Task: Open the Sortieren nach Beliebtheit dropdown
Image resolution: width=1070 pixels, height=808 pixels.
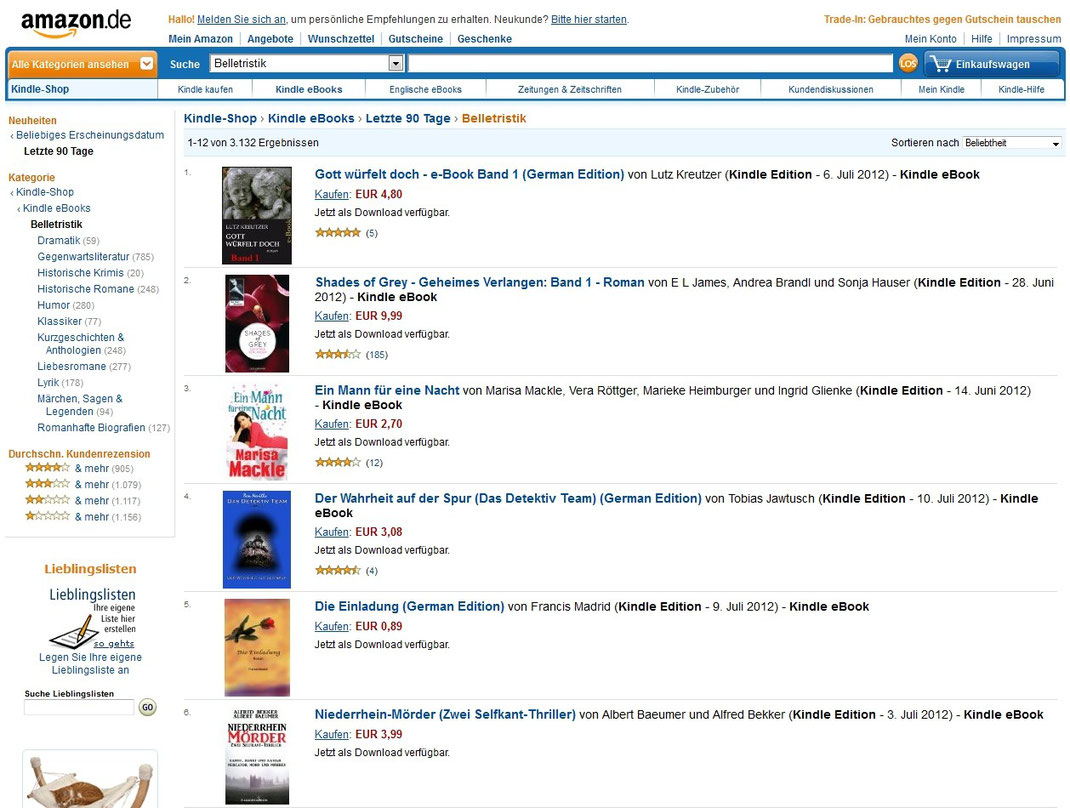Action: (1012, 143)
